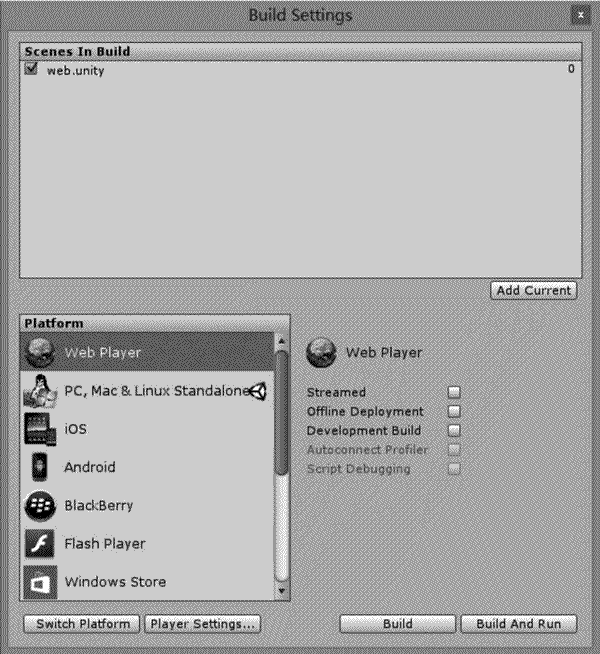Click the Switch Platform button

[x=82, y=624]
